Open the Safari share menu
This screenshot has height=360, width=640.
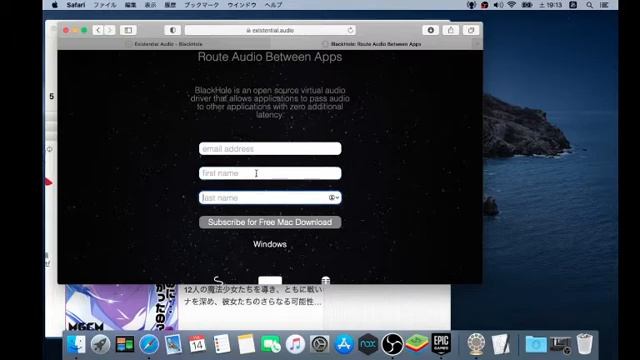pyautogui.click(x=451, y=30)
